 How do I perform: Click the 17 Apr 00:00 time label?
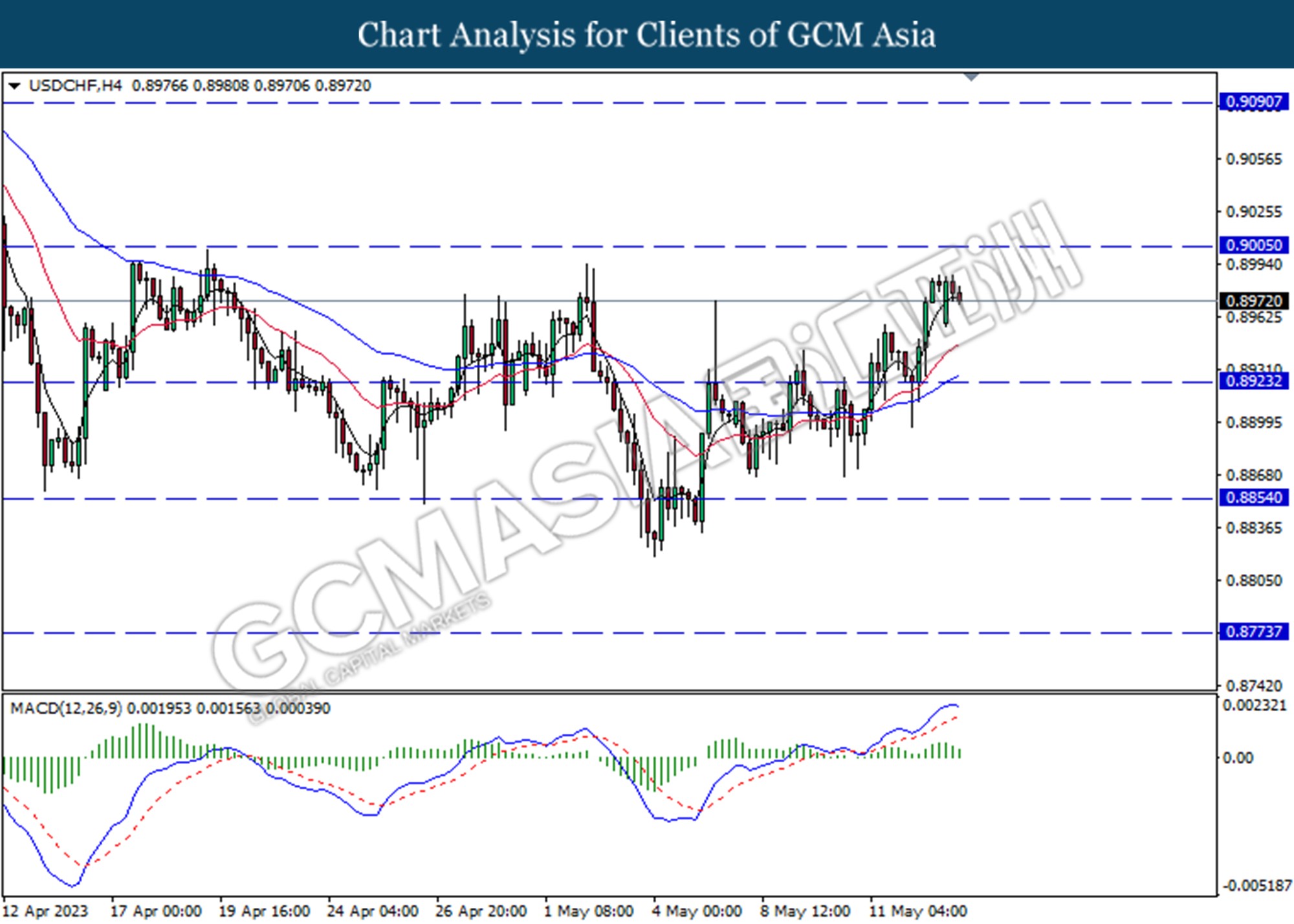pos(156,911)
